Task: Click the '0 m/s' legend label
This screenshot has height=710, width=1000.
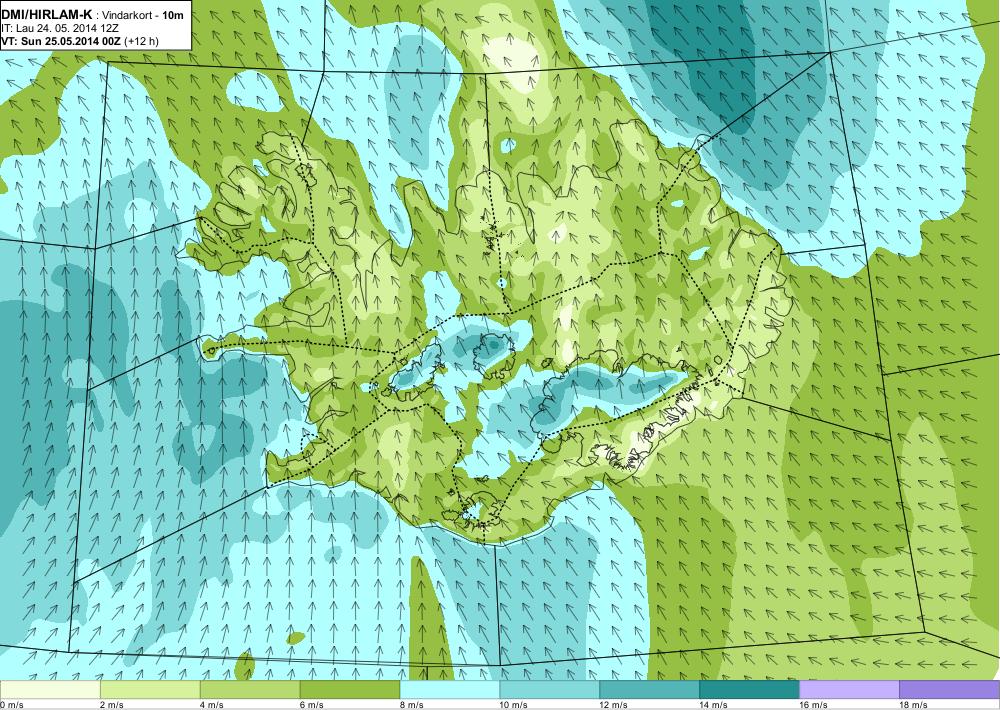Action: coord(12,705)
